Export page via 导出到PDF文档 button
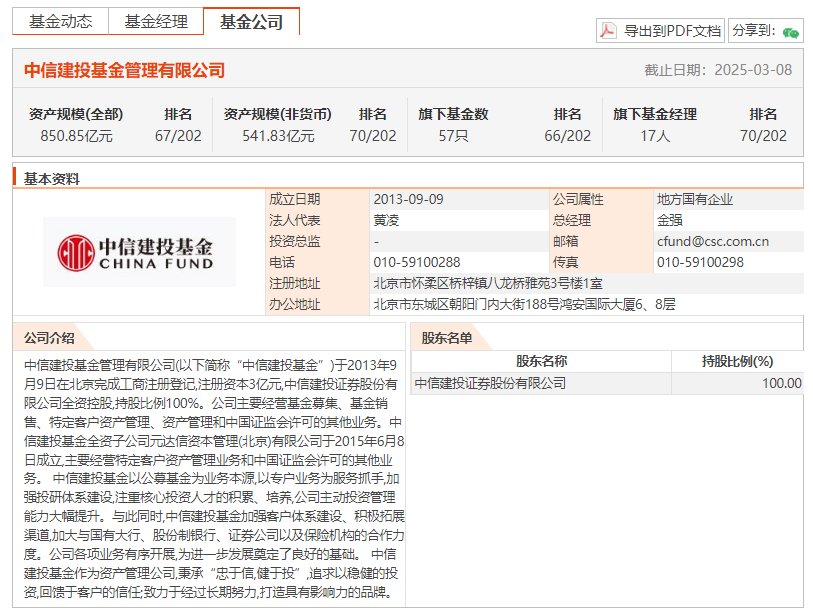 click(660, 31)
